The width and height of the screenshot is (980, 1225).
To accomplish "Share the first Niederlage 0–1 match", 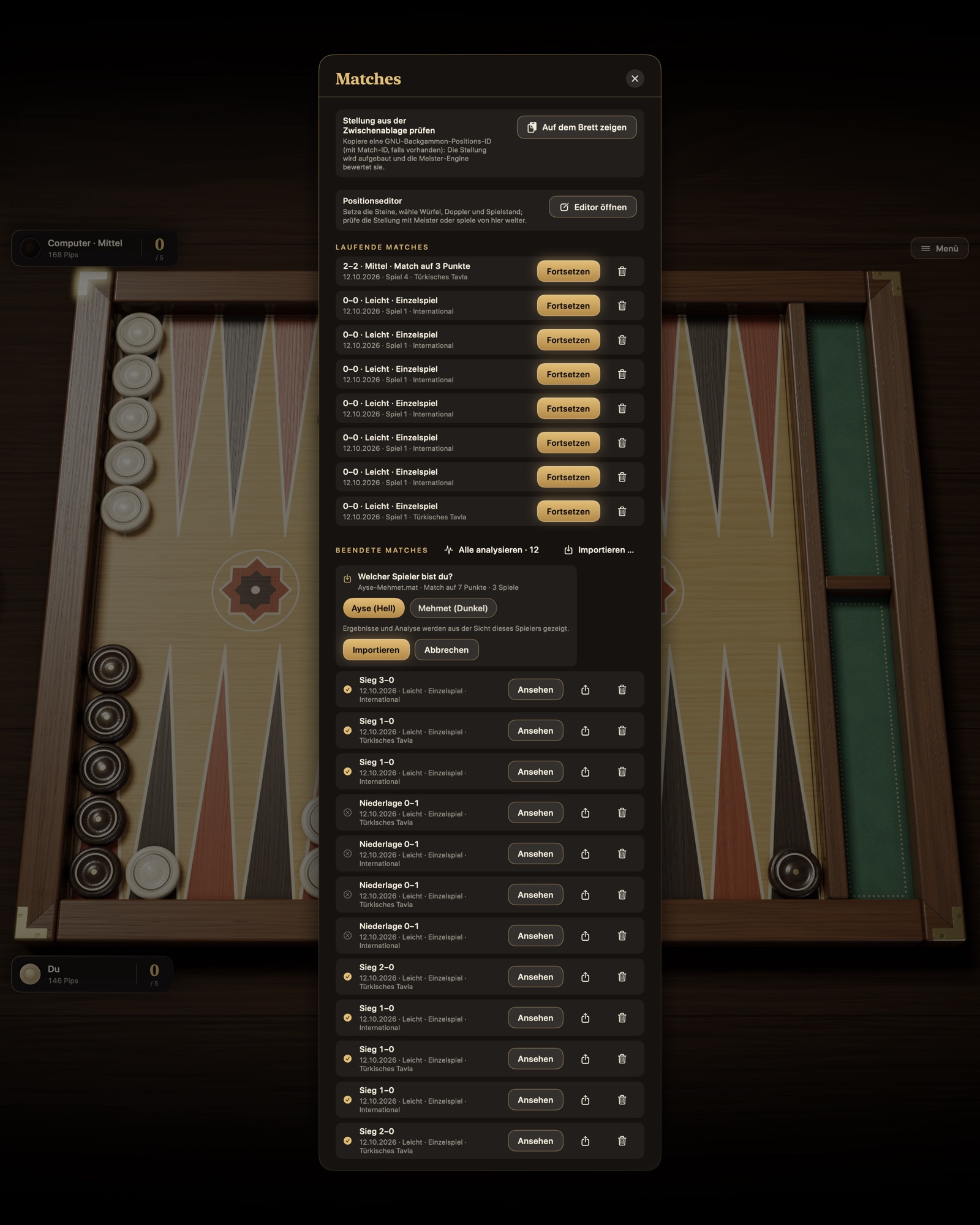I will point(585,813).
